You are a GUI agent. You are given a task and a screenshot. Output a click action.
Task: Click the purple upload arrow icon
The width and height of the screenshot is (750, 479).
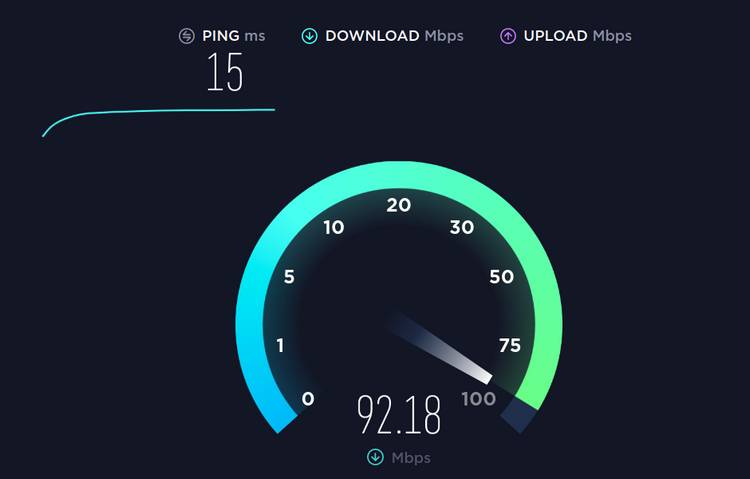[x=508, y=36]
